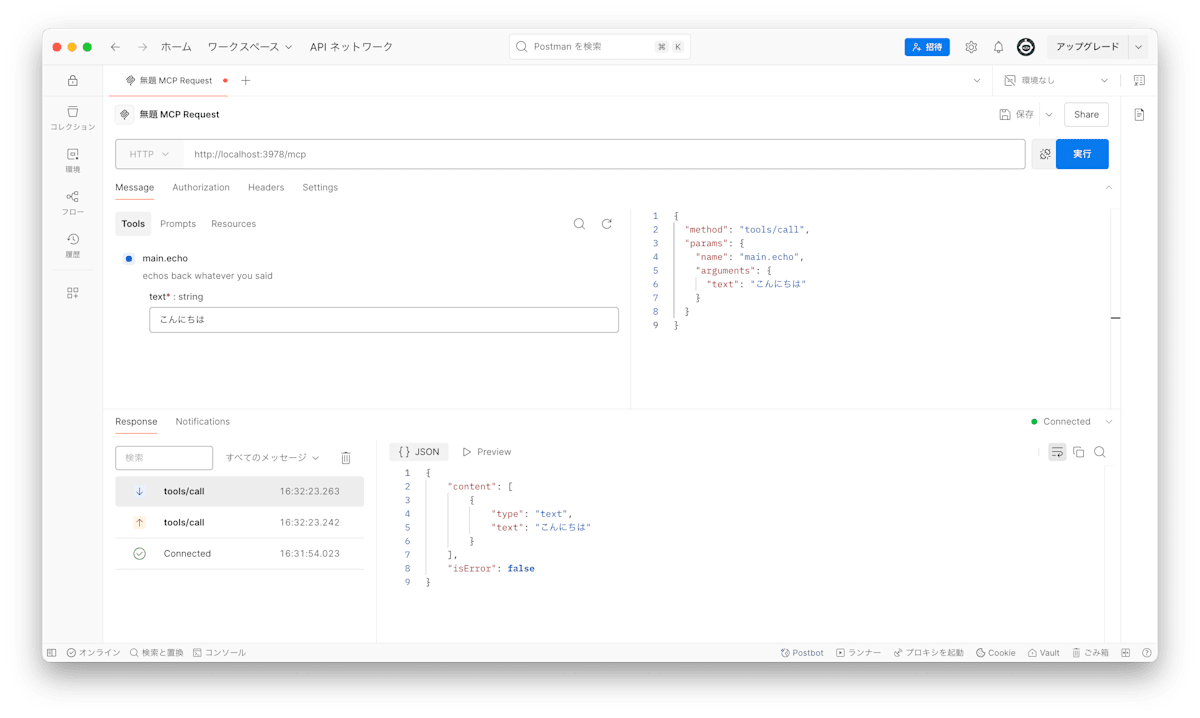The width and height of the screenshot is (1200, 718).
Task: Click the blue invite button
Action: (927, 47)
